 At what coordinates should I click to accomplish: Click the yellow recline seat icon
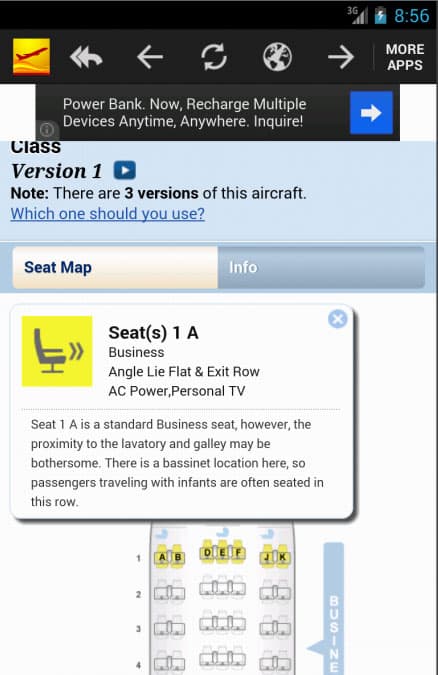[57, 351]
